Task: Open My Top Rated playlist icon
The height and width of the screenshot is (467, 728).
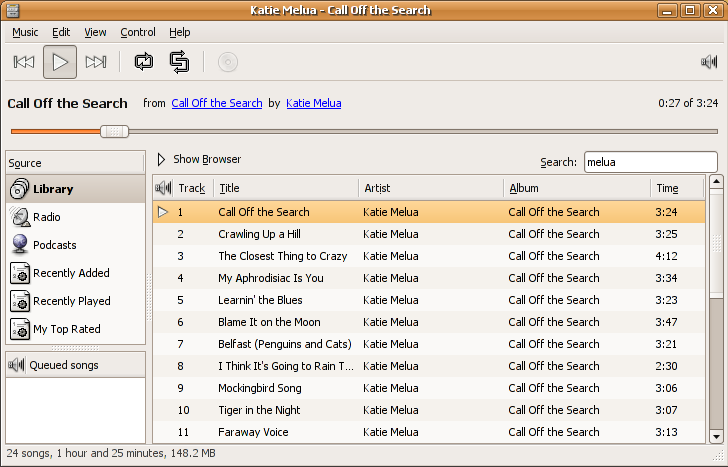Action: pos(20,329)
